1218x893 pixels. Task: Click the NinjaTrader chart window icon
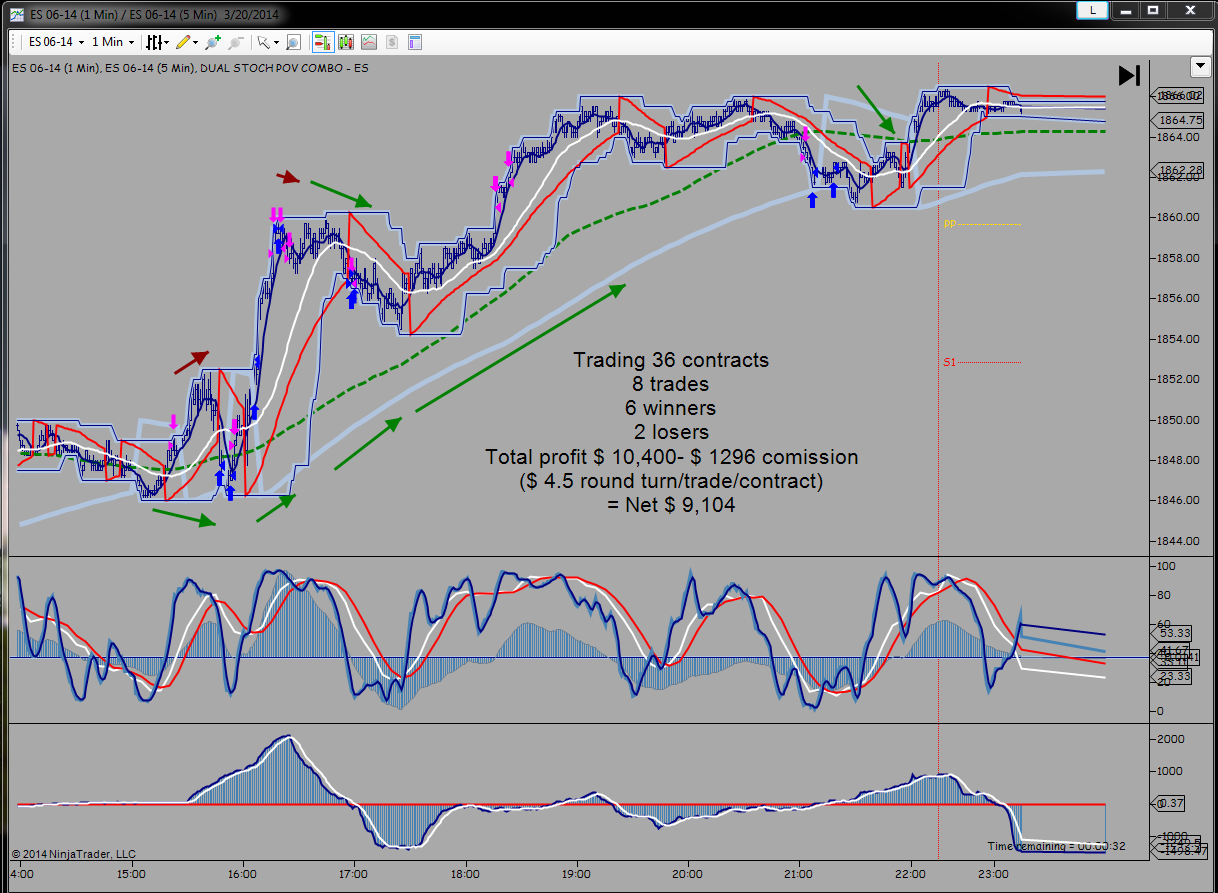click(x=18, y=15)
